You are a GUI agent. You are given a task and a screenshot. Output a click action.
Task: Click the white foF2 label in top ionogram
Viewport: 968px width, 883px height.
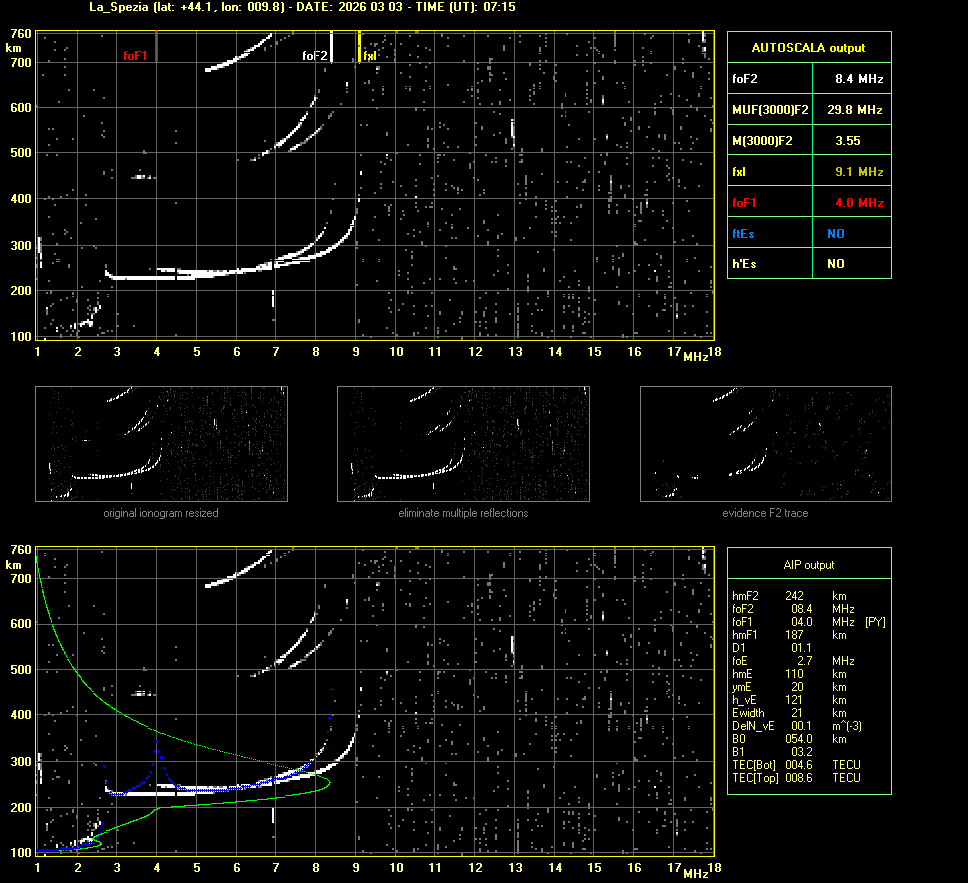(x=315, y=56)
